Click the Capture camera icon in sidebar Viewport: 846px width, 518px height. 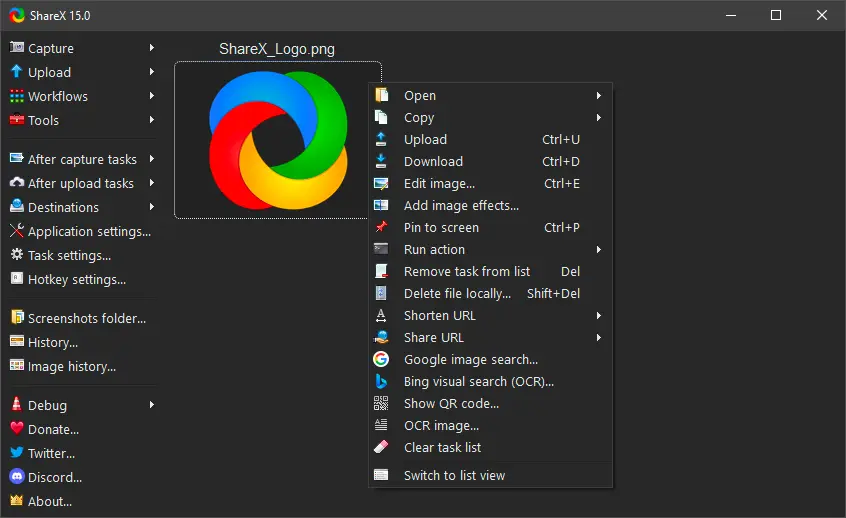[x=17, y=48]
